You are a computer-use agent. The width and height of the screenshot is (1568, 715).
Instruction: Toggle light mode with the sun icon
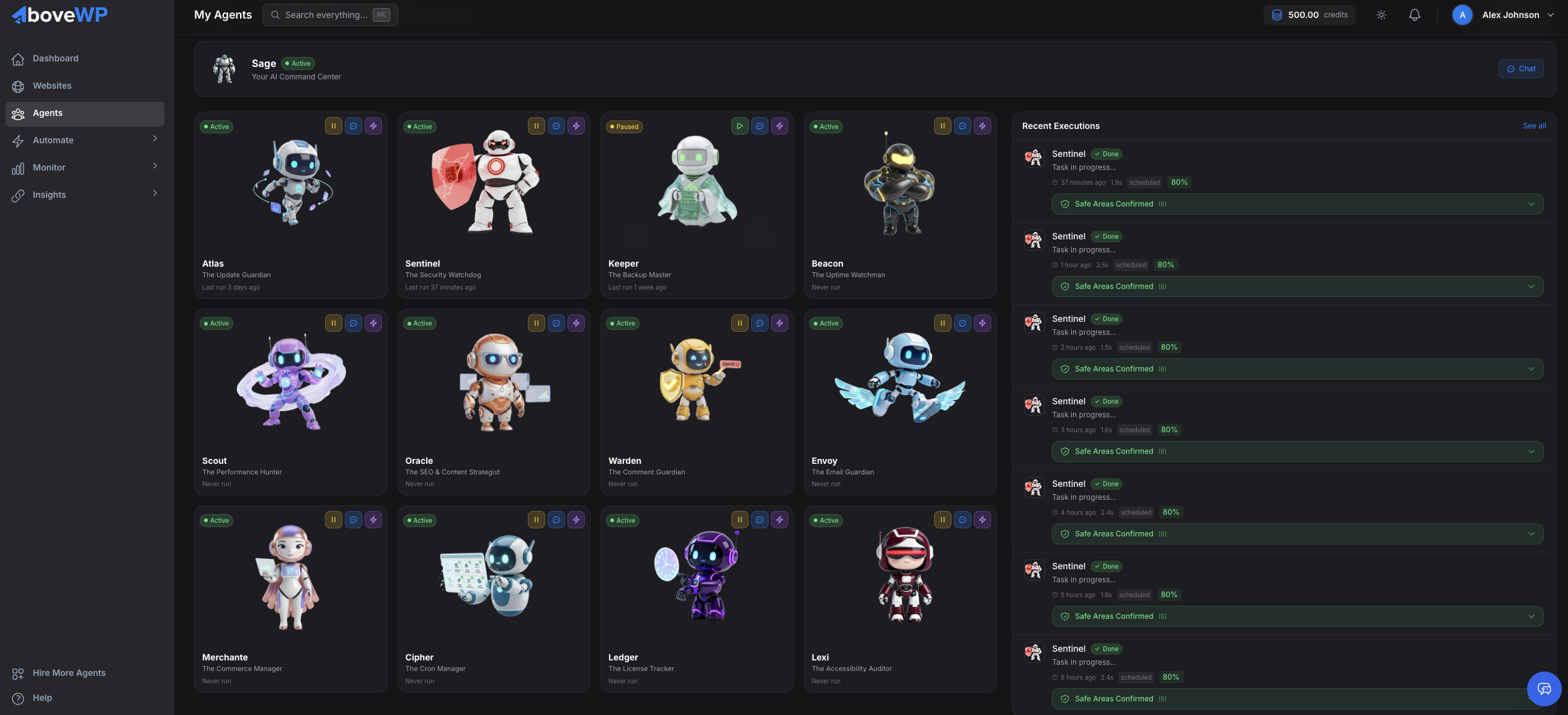pyautogui.click(x=1381, y=14)
